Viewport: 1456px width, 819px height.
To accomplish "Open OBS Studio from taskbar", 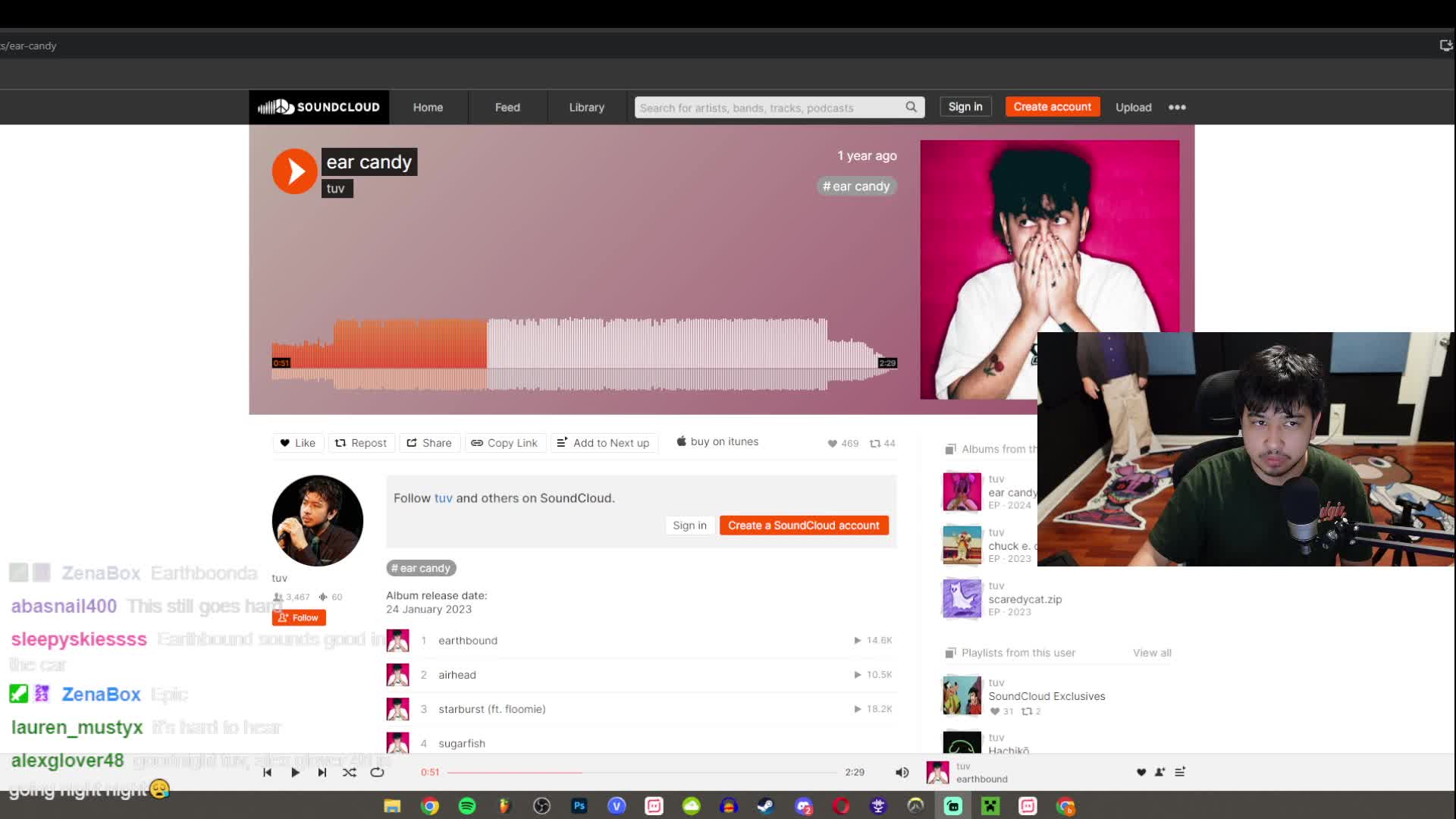I will point(541,805).
